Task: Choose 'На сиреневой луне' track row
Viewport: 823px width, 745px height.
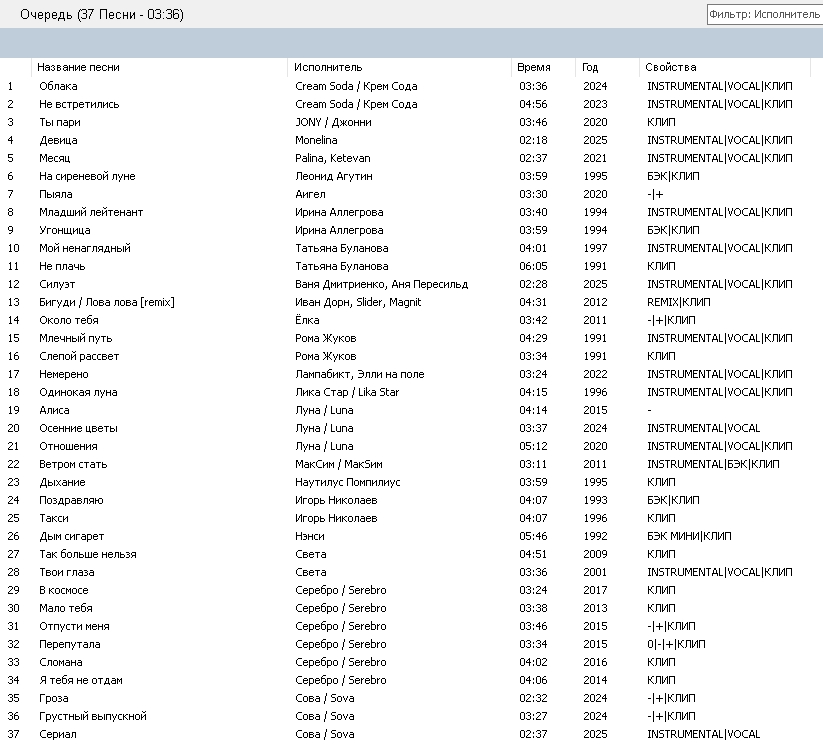Action: [x=86, y=176]
